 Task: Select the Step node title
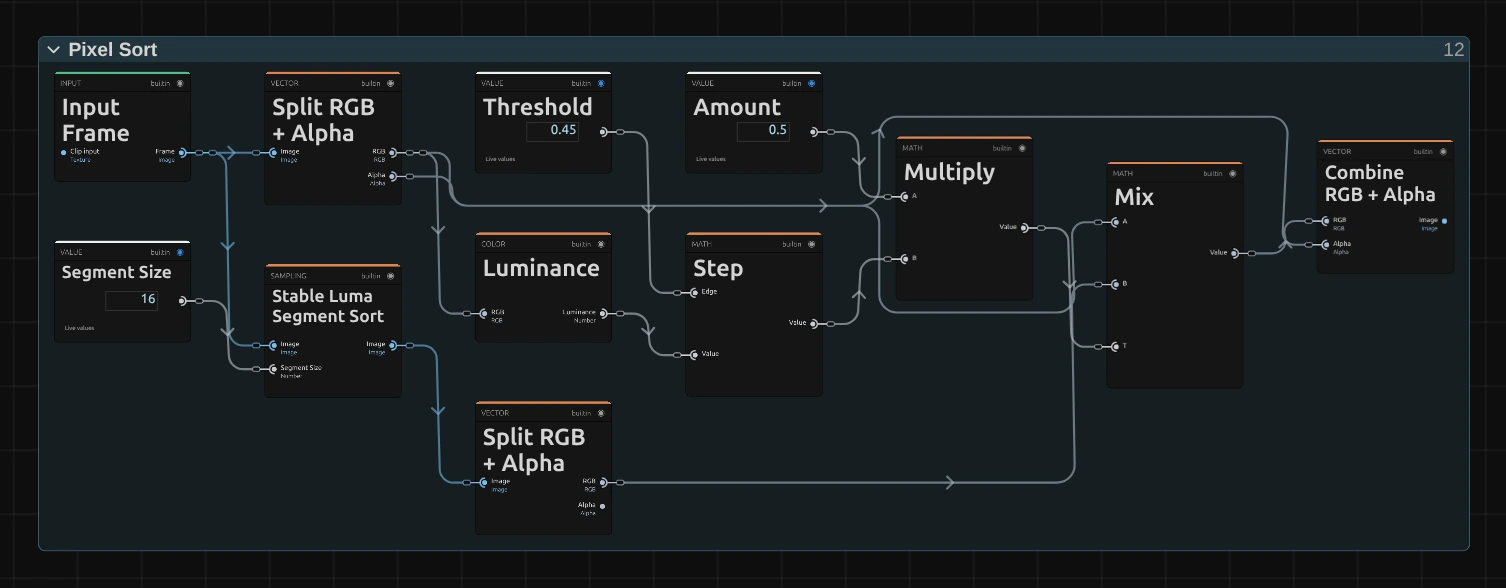tap(718, 268)
